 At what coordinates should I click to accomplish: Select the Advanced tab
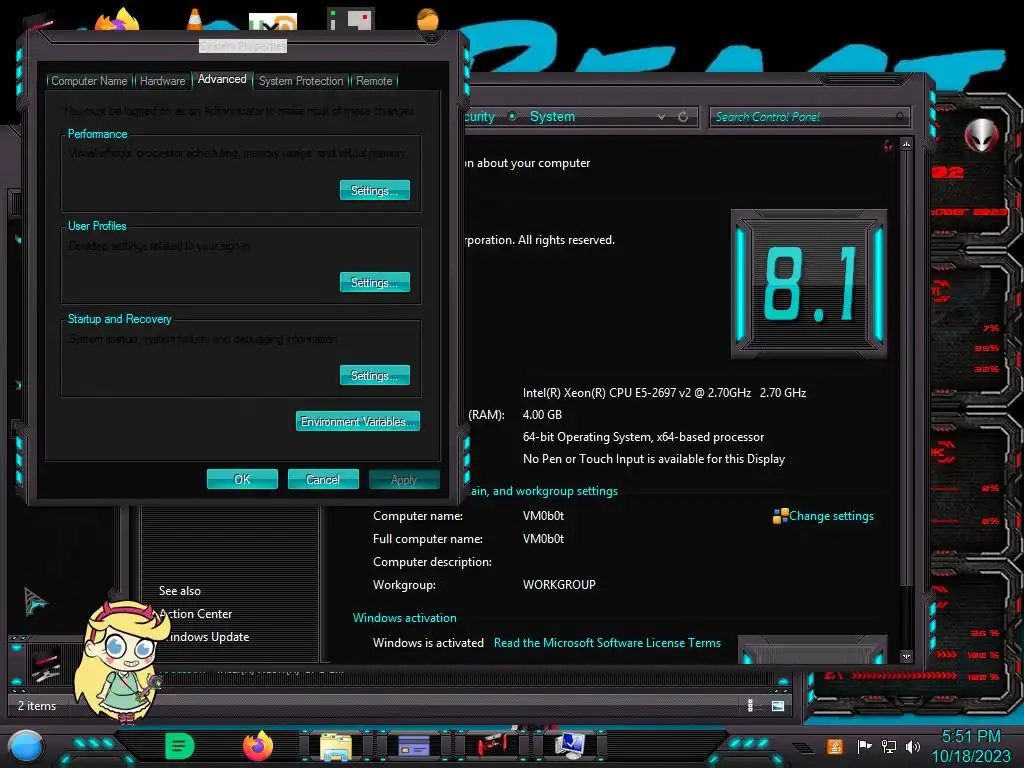point(222,79)
